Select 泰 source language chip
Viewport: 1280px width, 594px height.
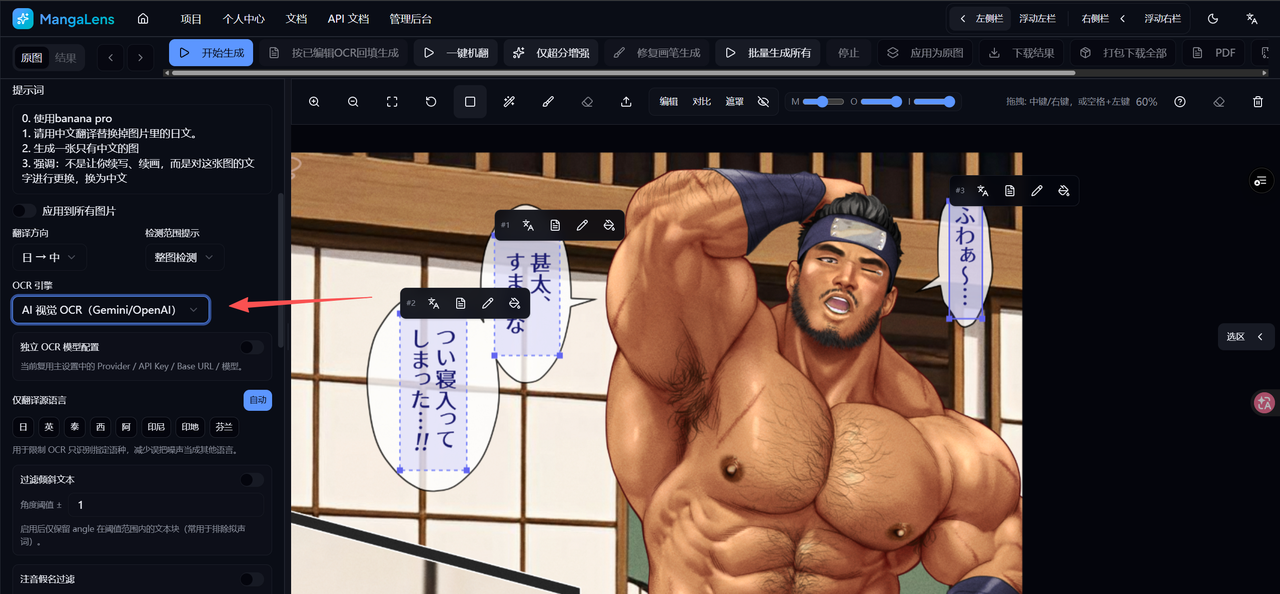(74, 426)
